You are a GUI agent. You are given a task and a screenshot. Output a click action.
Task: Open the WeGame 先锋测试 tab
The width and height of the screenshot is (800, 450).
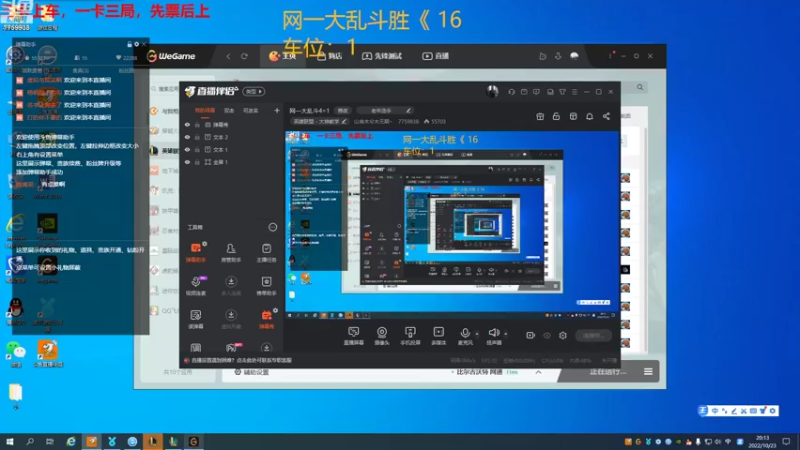(x=382, y=56)
